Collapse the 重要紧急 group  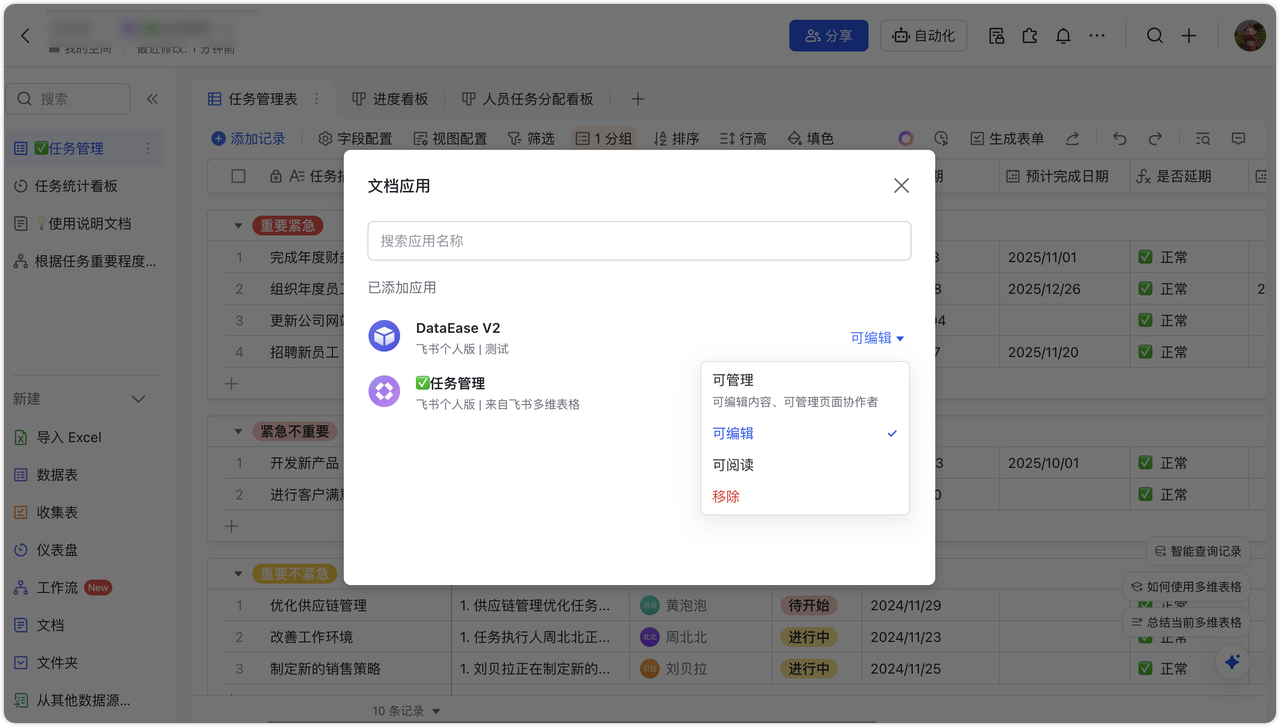236,225
